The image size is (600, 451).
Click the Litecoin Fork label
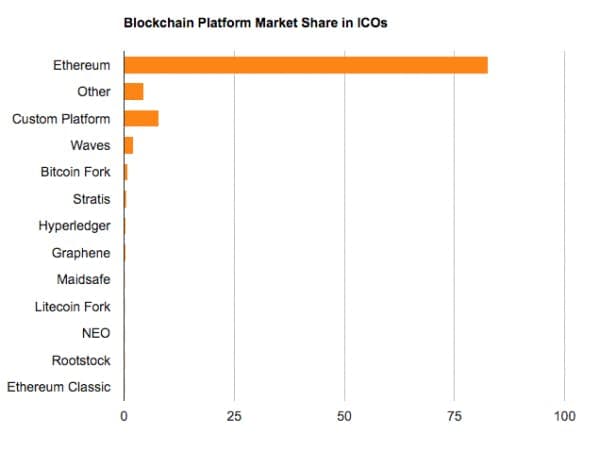coord(73,307)
